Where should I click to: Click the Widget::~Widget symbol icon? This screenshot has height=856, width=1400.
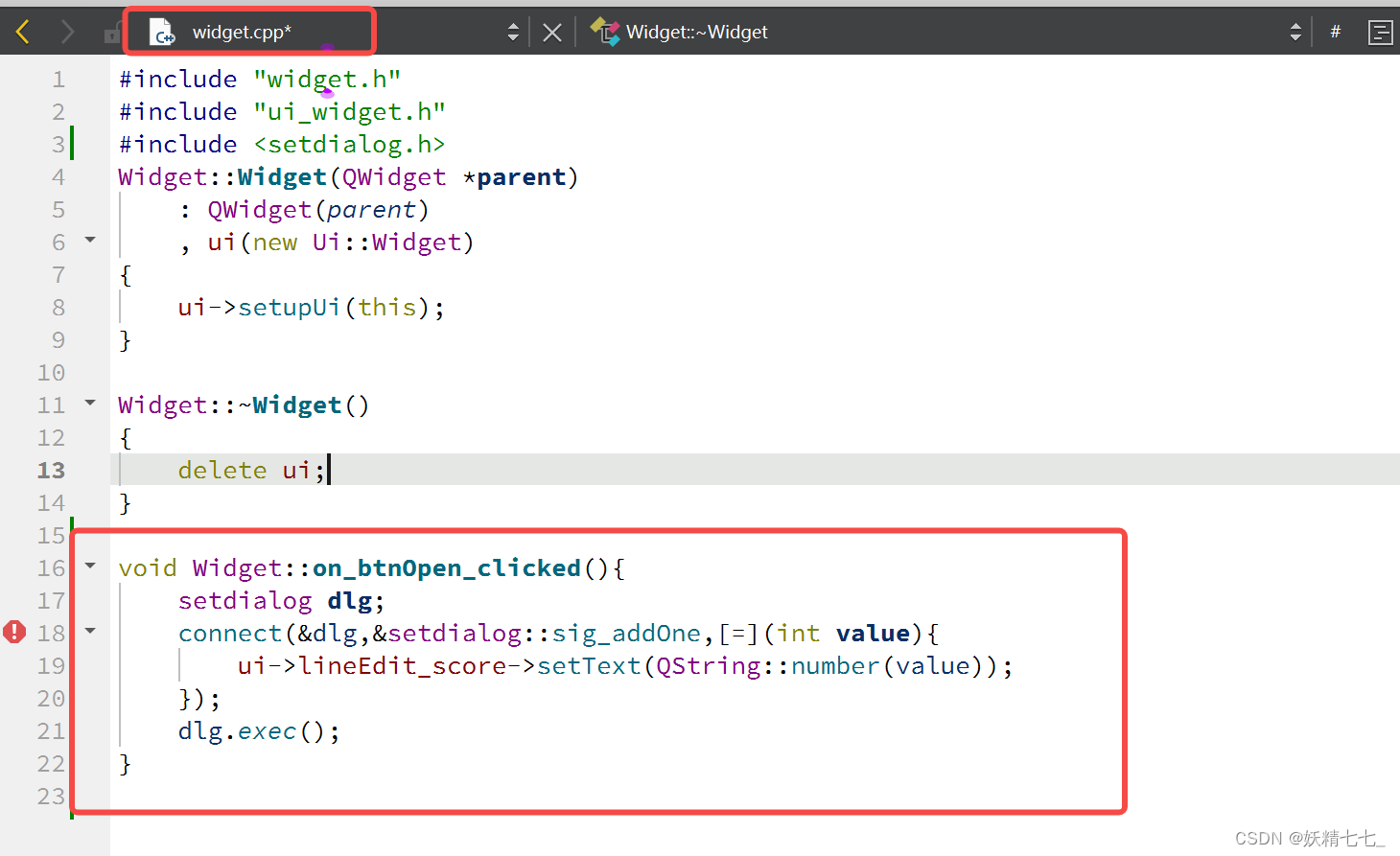coord(604,32)
